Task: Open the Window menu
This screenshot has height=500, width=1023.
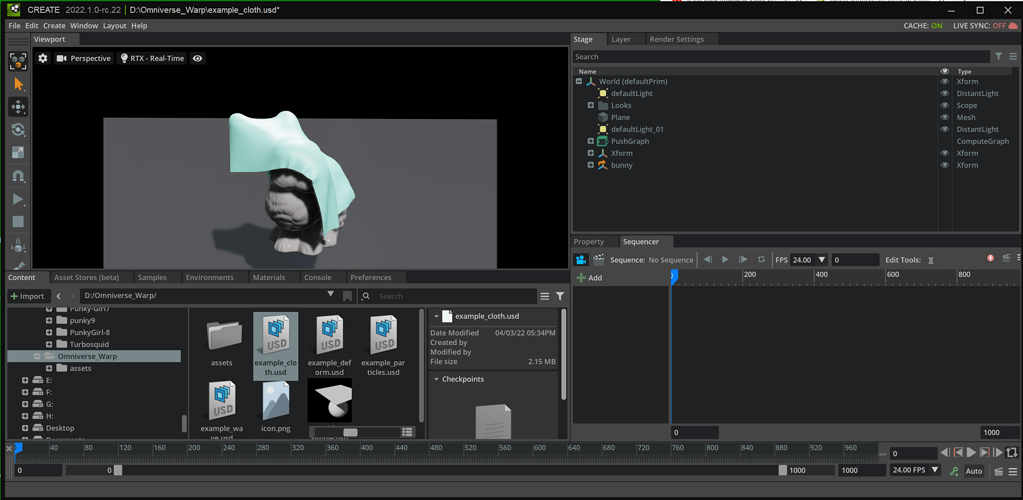Action: (84, 26)
